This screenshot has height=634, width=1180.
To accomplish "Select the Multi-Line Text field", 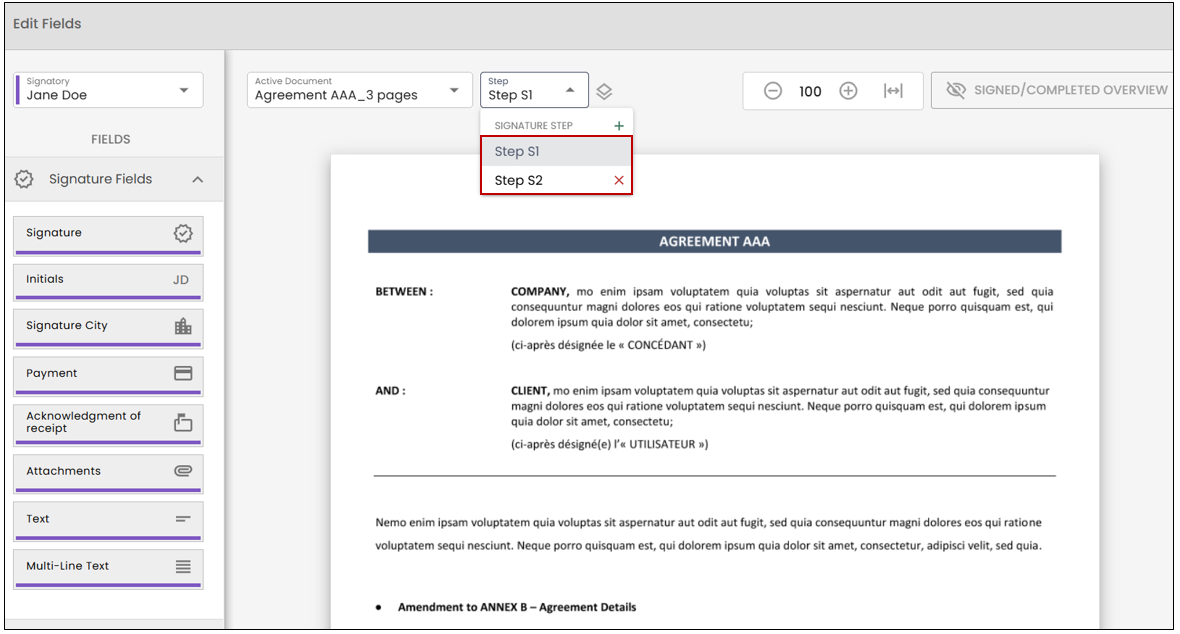I will point(108,568).
